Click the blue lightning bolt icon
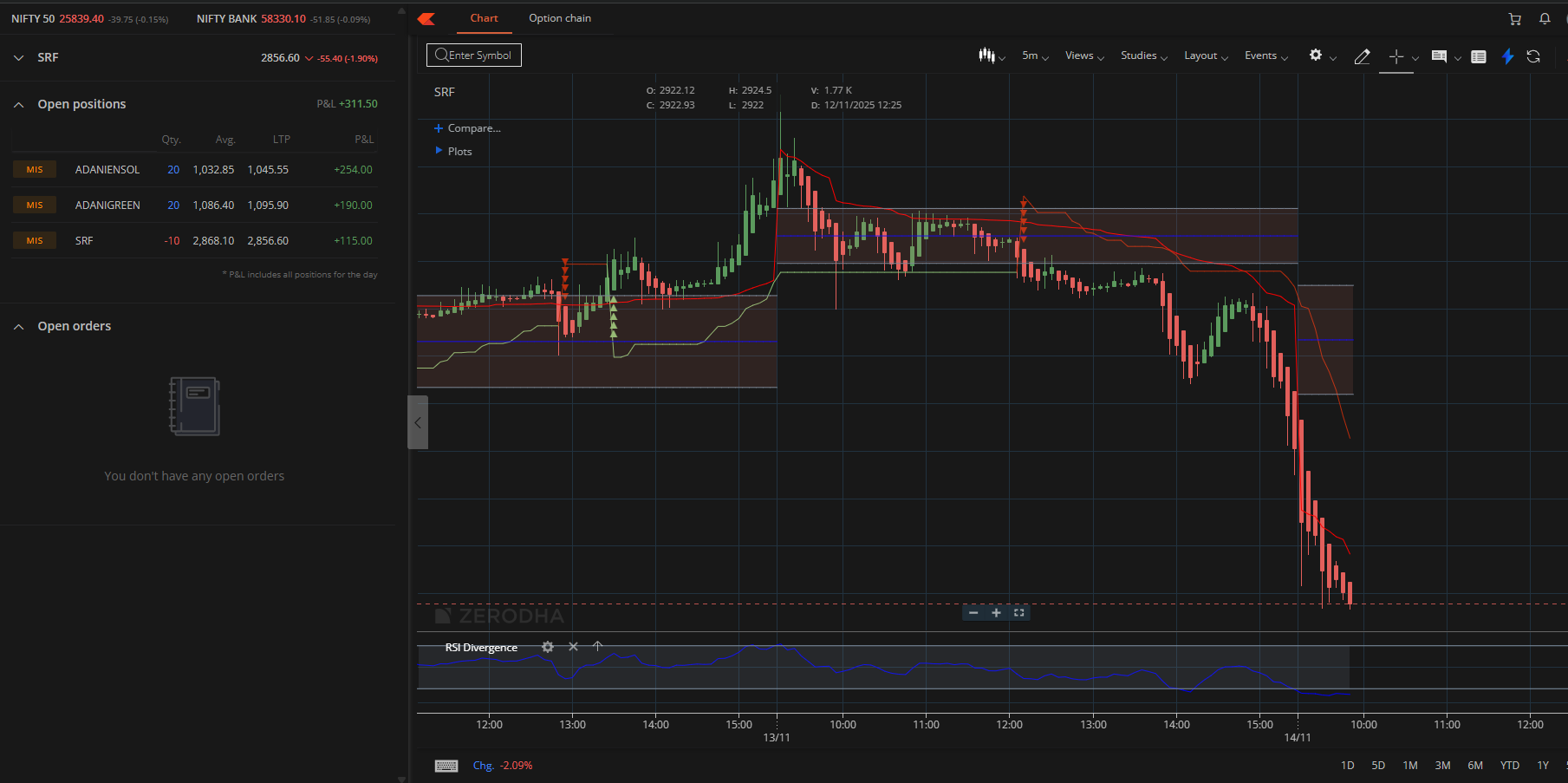The image size is (1568, 783). click(1507, 56)
